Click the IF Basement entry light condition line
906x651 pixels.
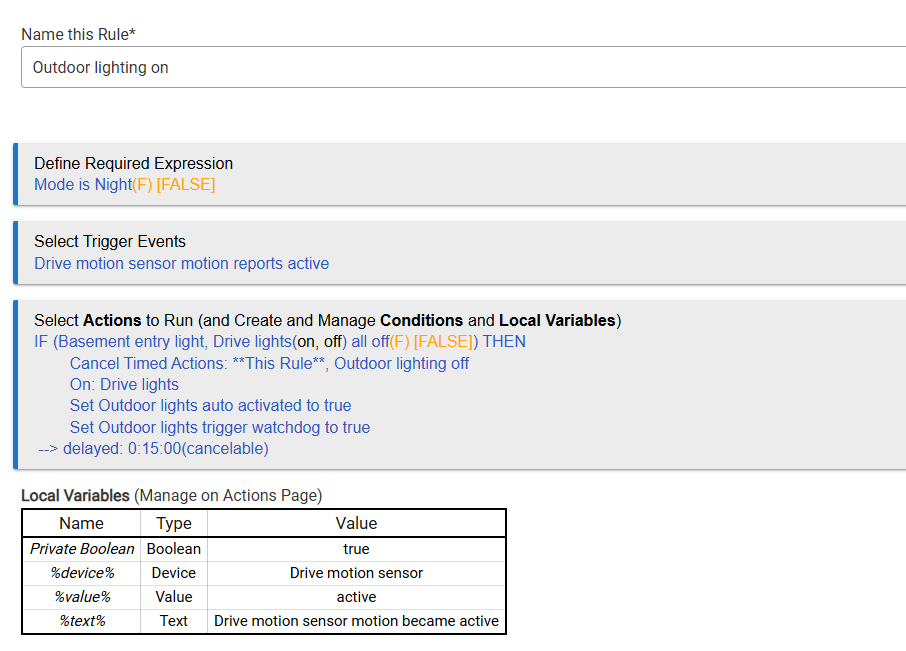[279, 342]
